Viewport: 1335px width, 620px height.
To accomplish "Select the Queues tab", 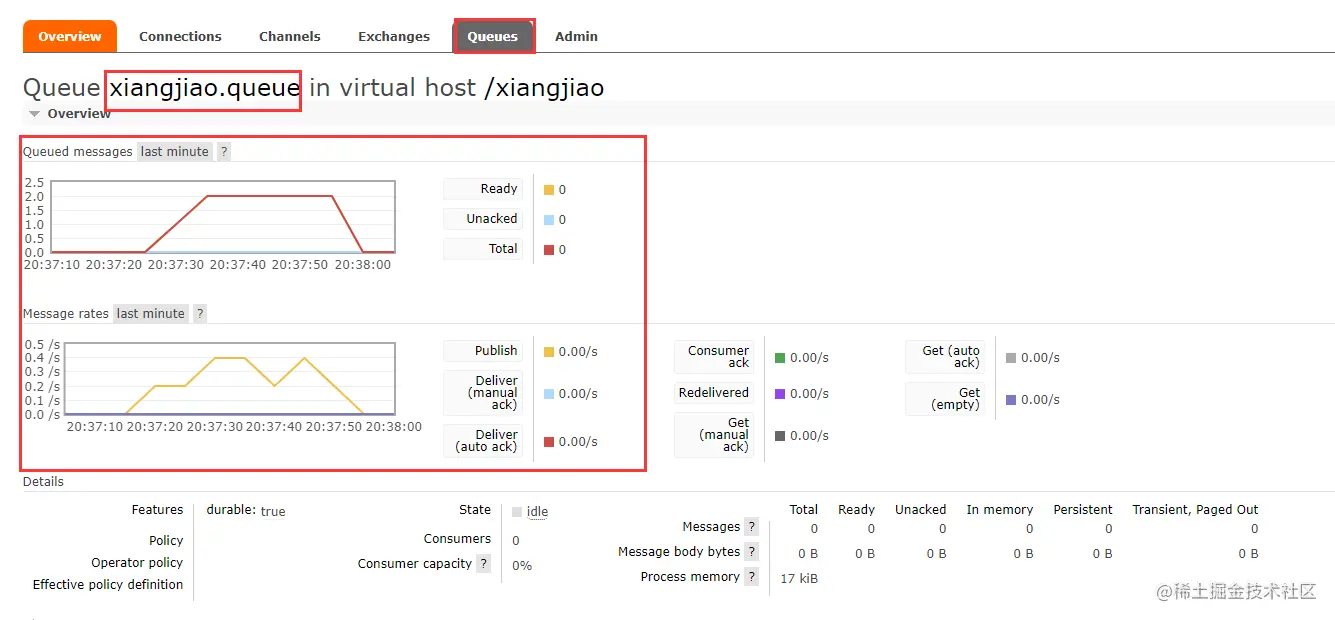I will coord(493,36).
